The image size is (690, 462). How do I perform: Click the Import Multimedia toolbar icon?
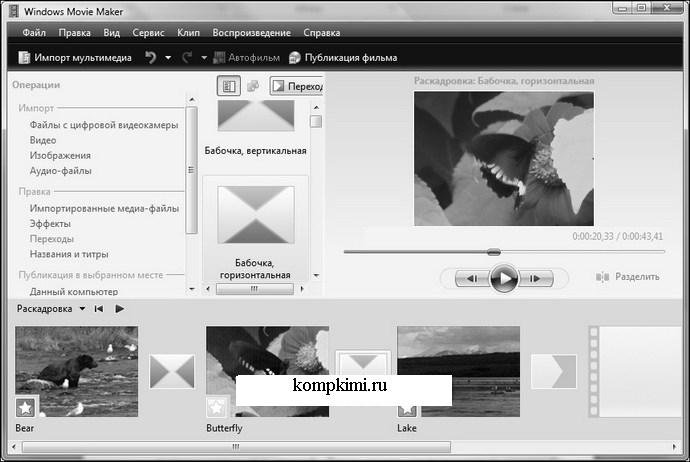24,58
